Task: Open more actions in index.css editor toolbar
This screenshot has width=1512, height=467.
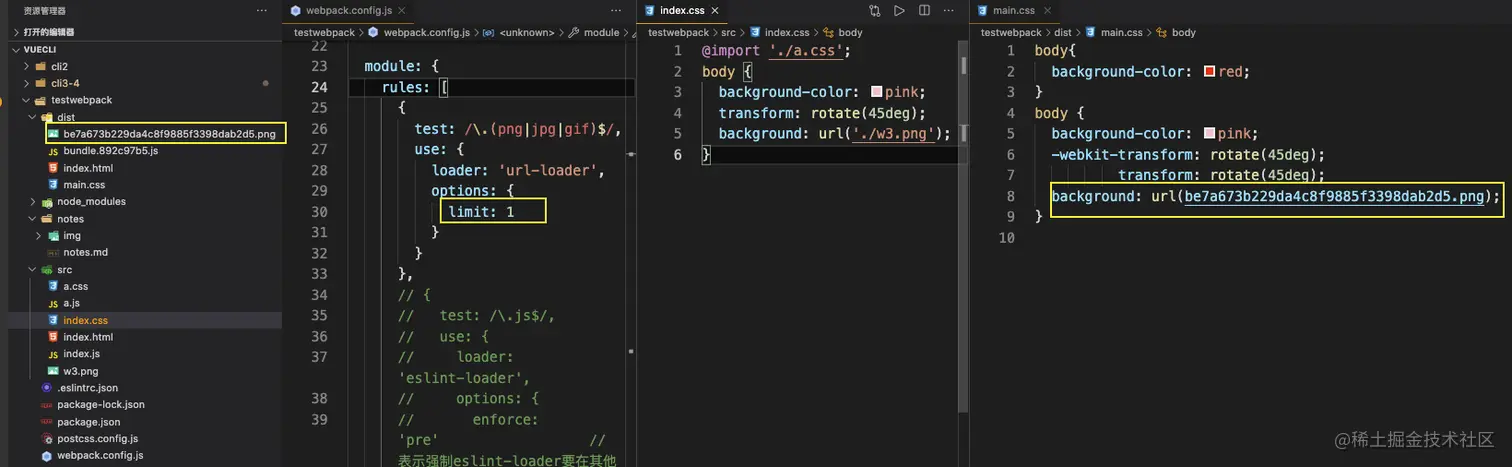Action: coord(949,10)
